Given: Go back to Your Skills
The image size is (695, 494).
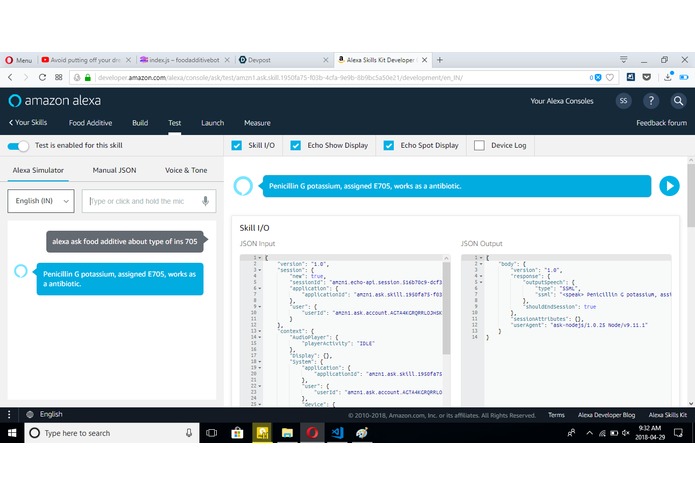Looking at the screenshot, I should point(28,122).
